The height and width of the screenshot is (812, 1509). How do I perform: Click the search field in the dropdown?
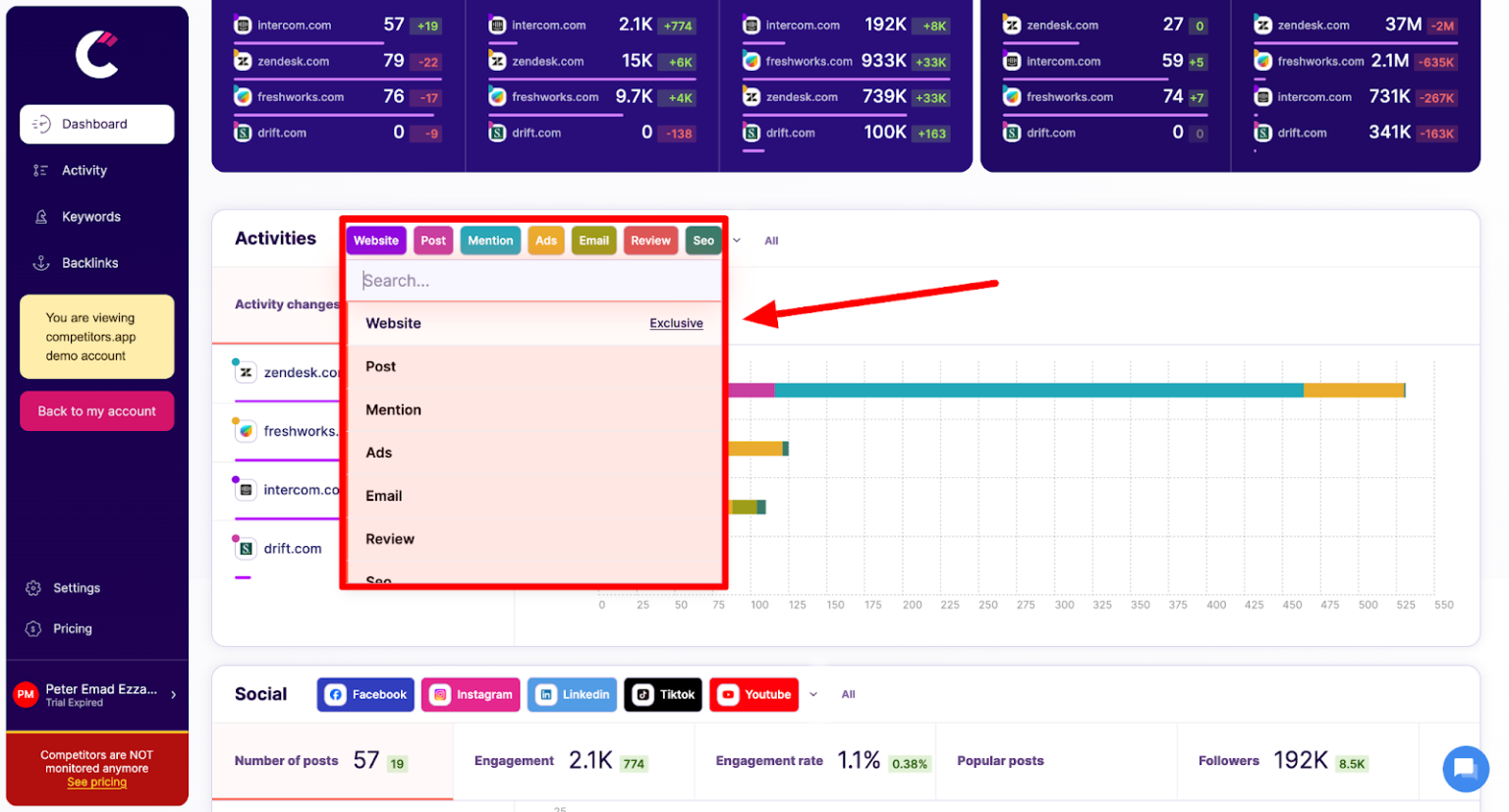coord(533,280)
